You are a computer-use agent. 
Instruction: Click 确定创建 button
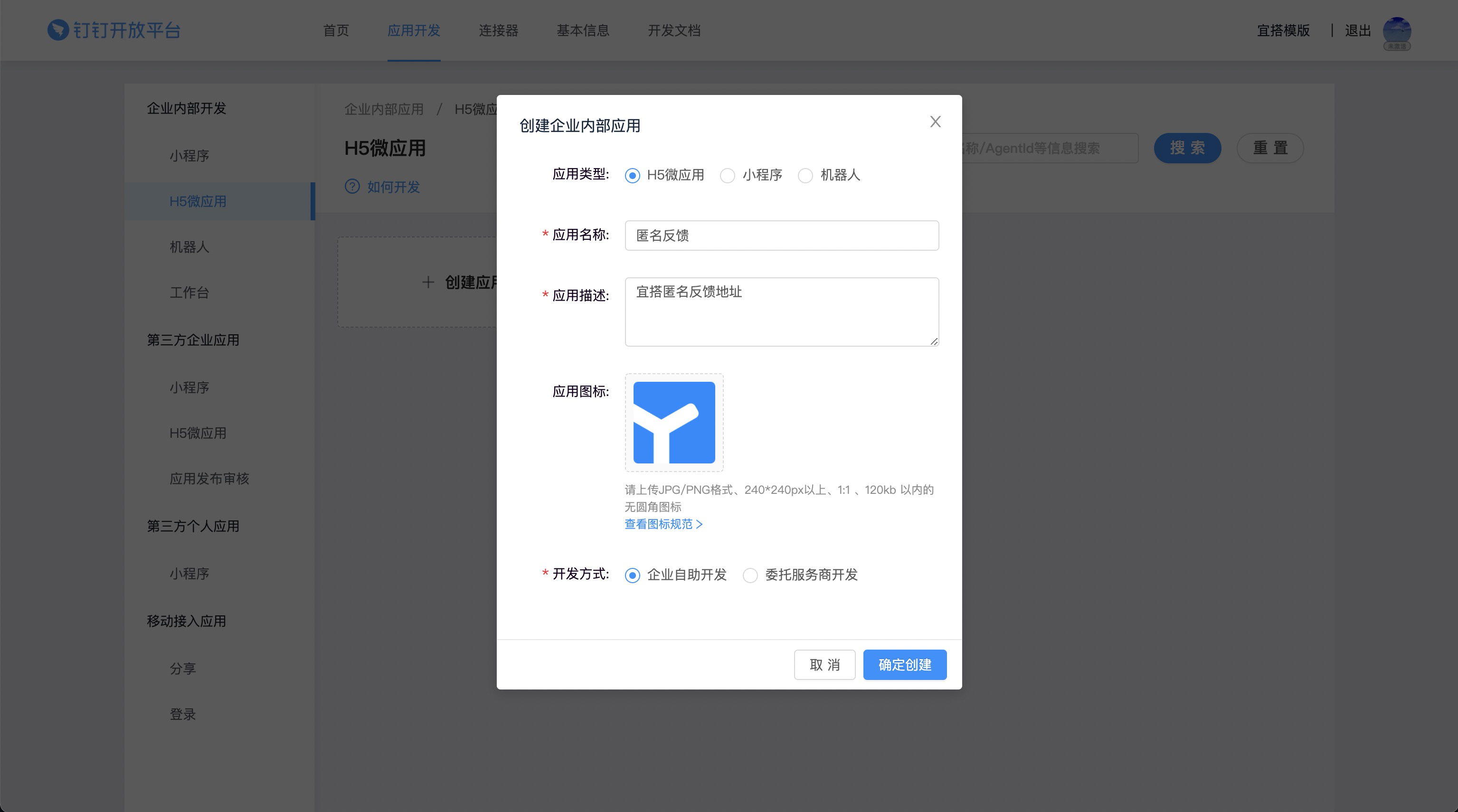click(x=904, y=664)
